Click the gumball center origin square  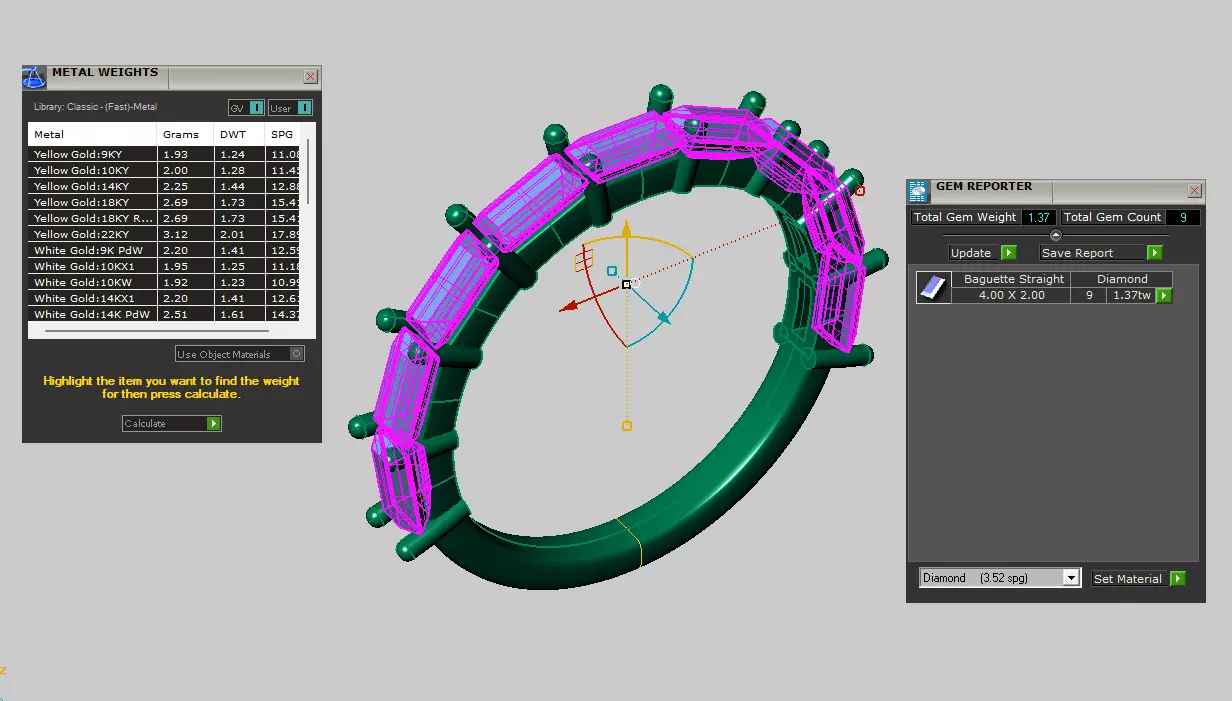point(626,284)
